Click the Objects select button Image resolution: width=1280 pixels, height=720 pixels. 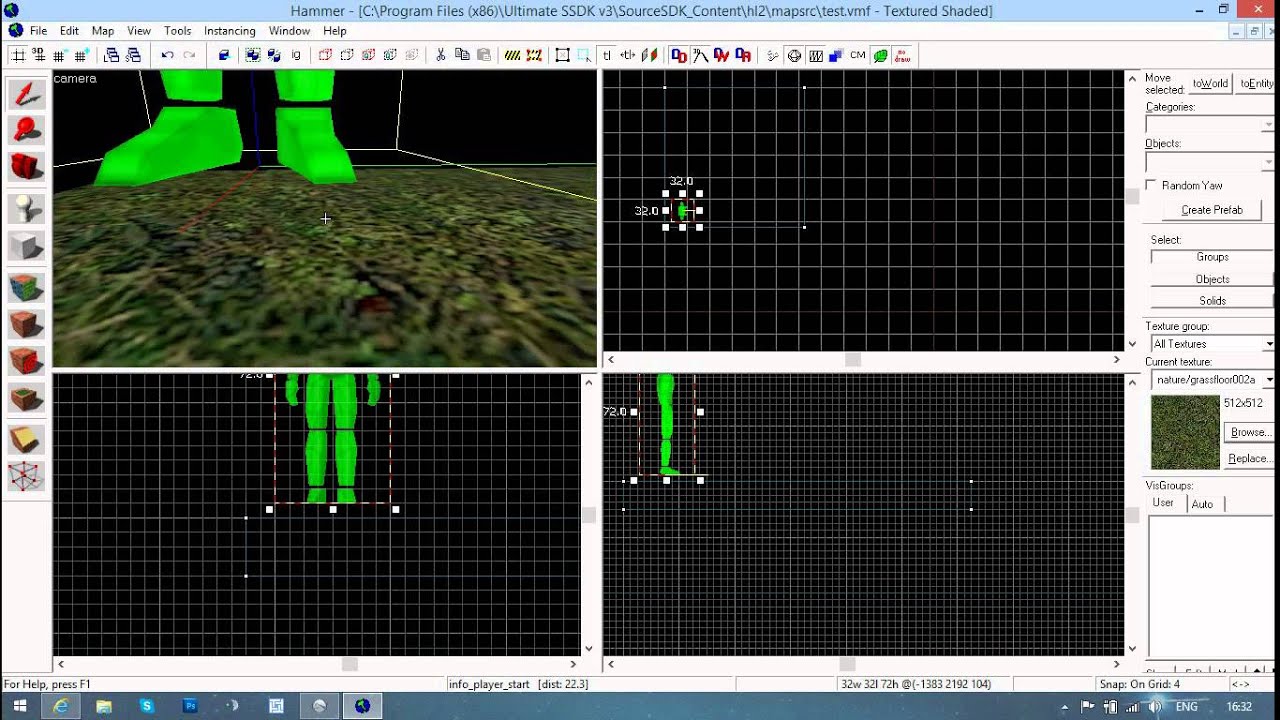coord(1212,279)
